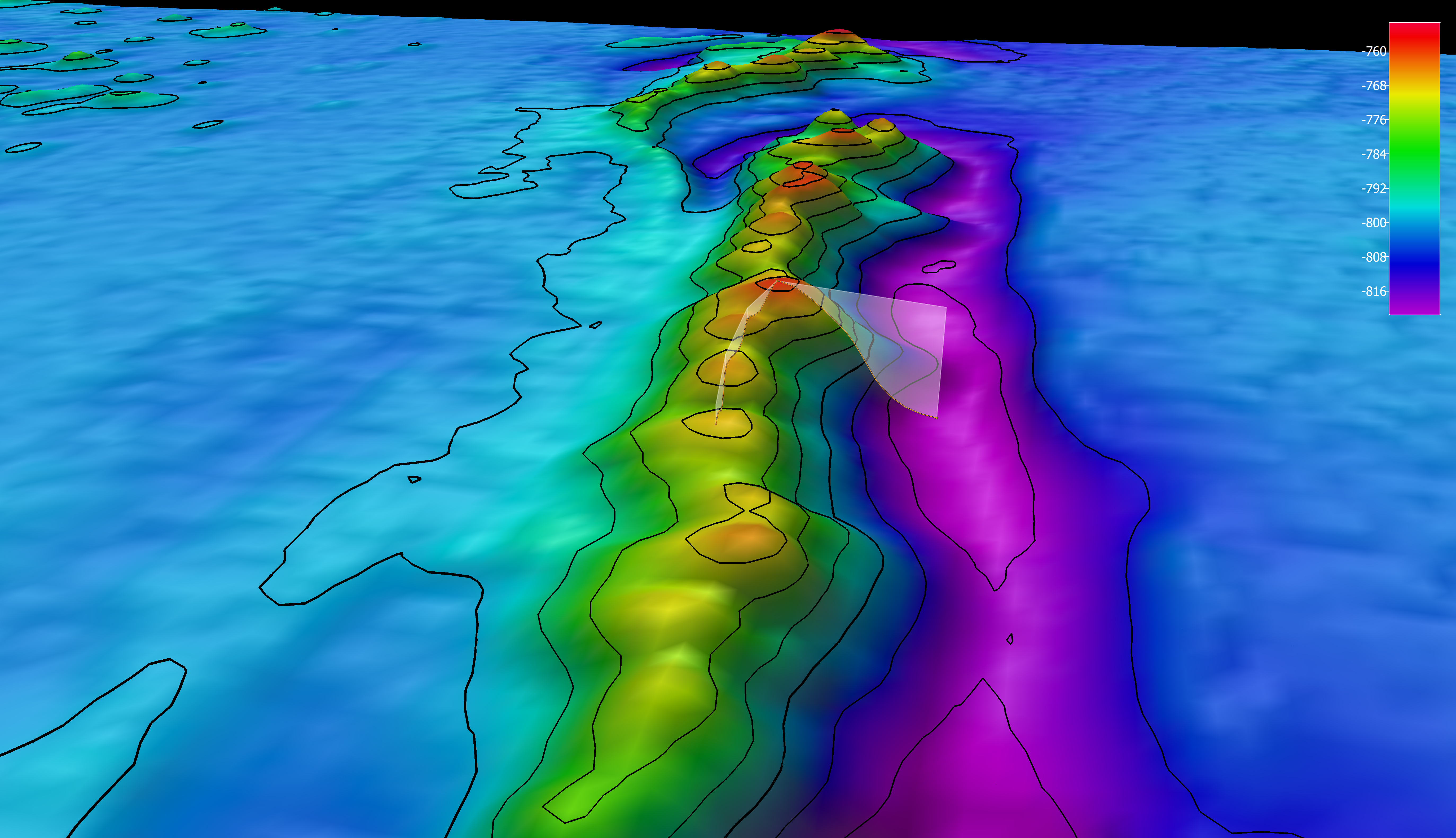
Task: Click the "-800" depth label on the legend
Action: tap(1374, 223)
